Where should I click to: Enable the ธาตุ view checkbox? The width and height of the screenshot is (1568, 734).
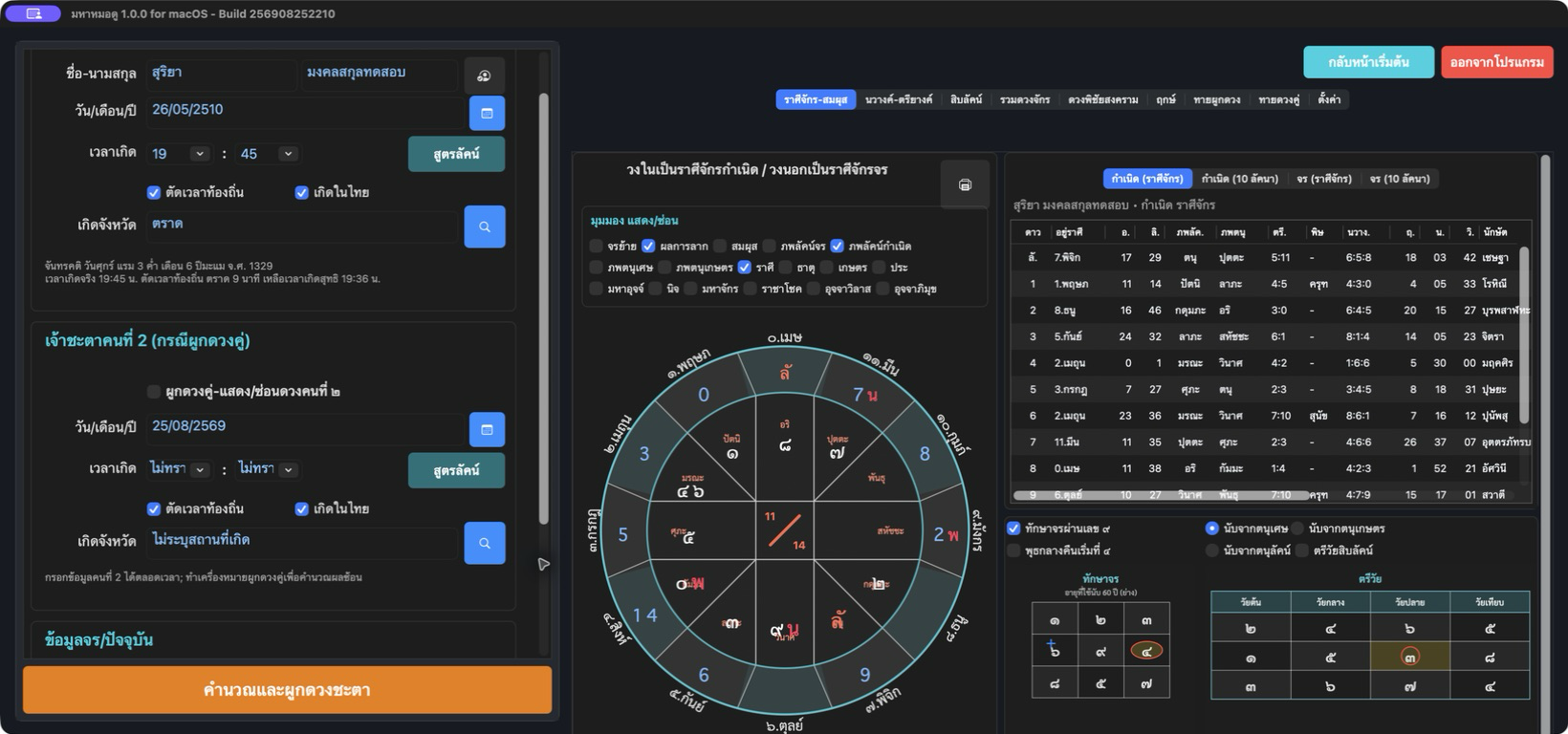(x=785, y=268)
